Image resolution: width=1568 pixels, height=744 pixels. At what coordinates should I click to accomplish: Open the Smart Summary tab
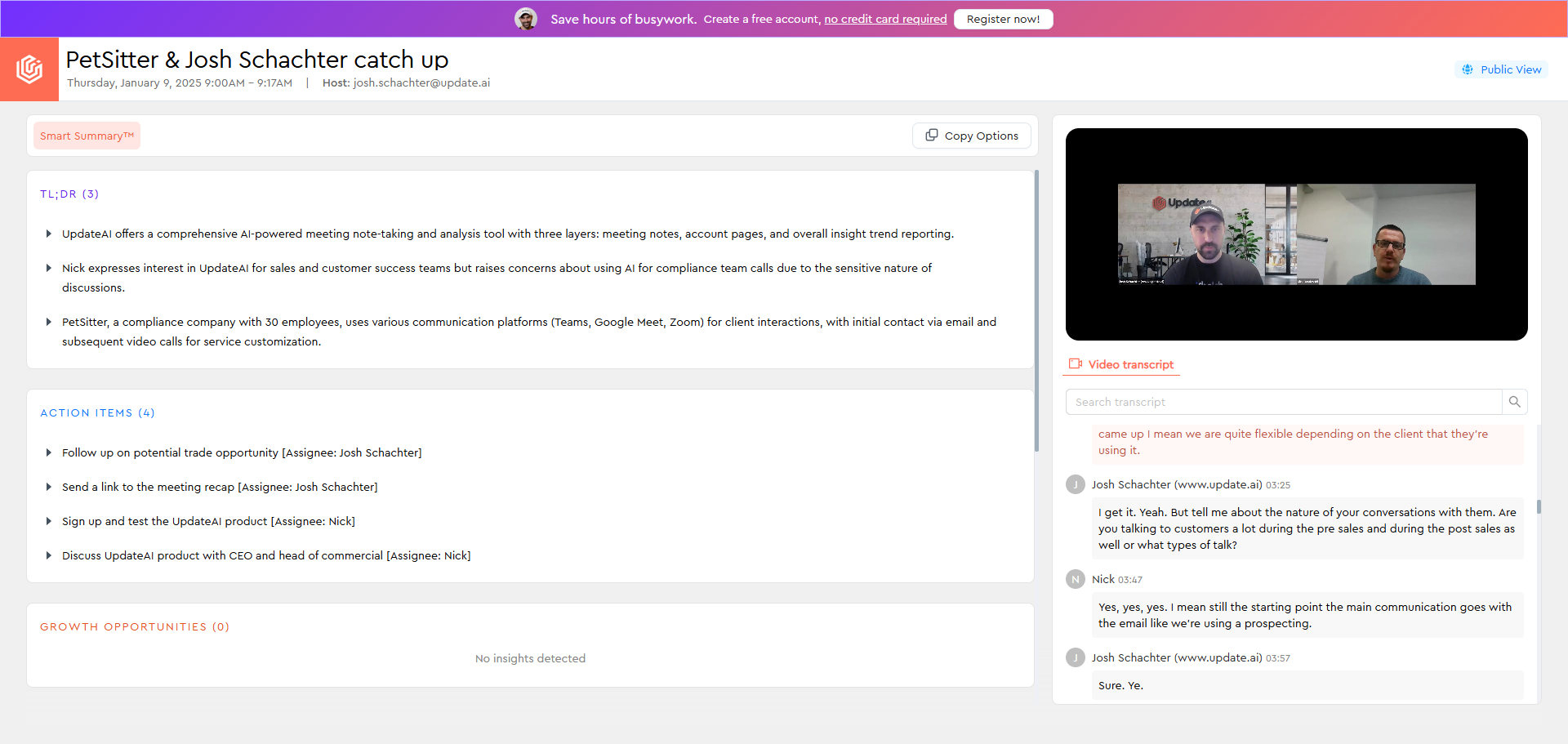click(87, 136)
